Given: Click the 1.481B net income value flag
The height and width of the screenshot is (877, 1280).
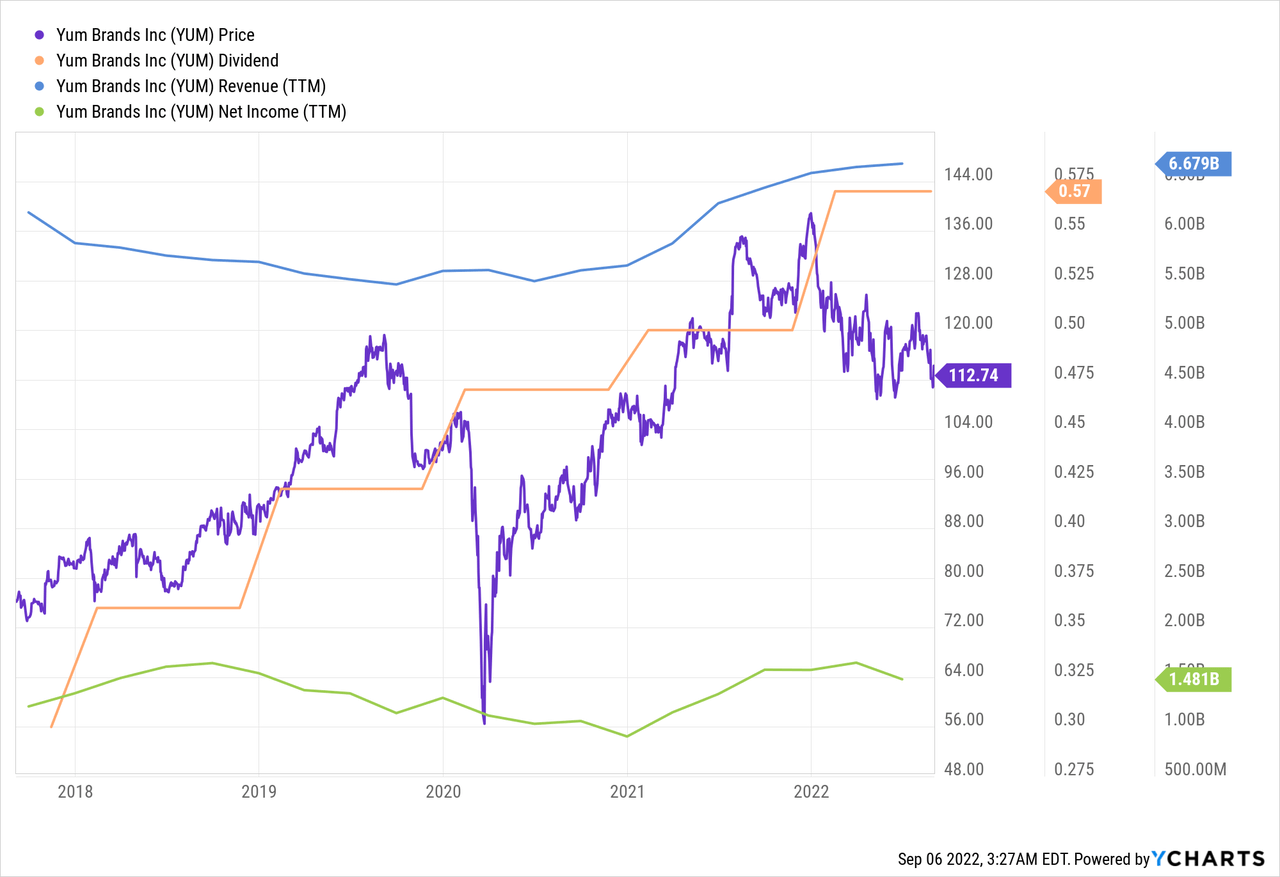Looking at the screenshot, I should 1193,679.
